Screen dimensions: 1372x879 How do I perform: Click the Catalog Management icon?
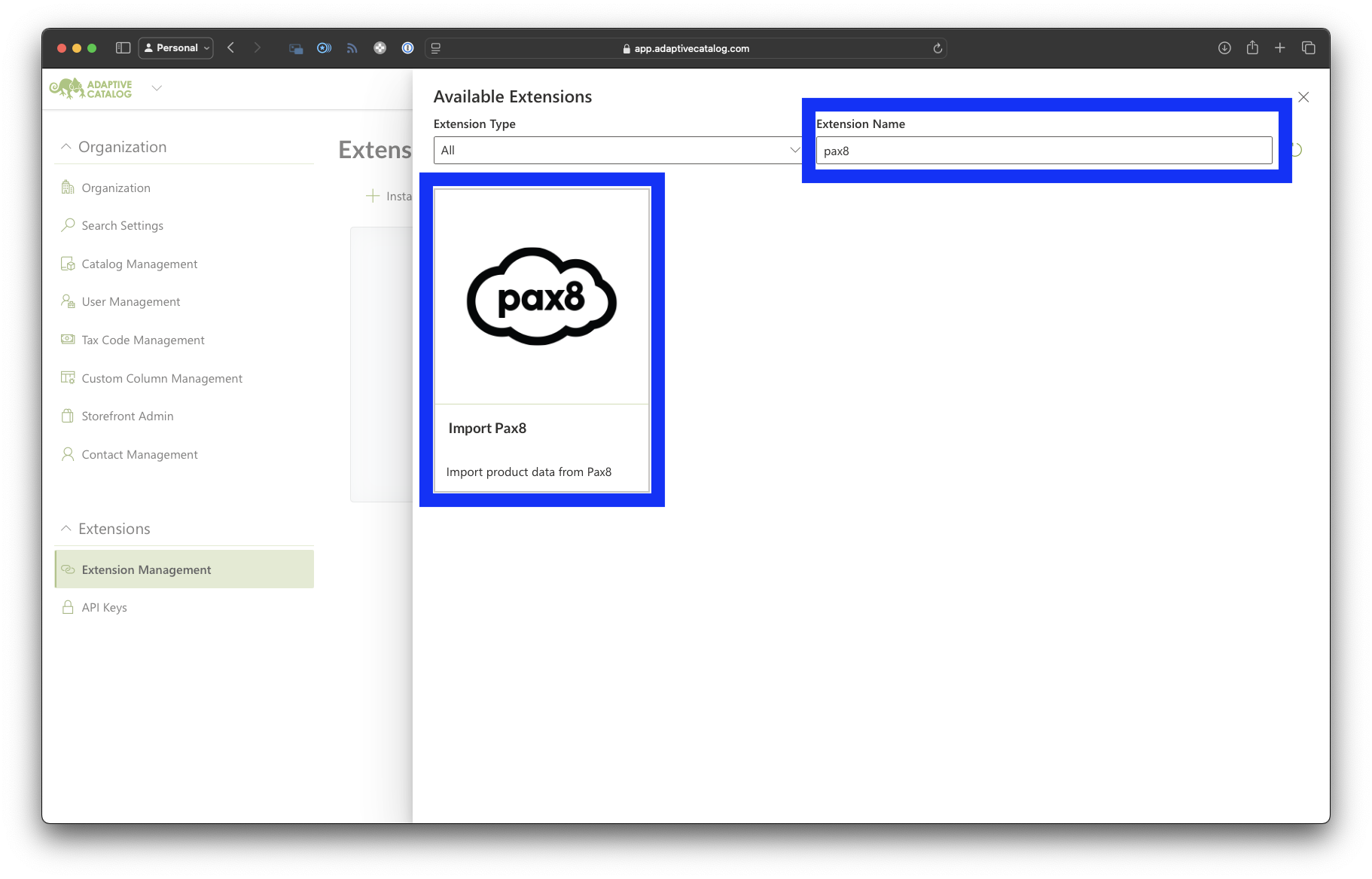click(68, 264)
